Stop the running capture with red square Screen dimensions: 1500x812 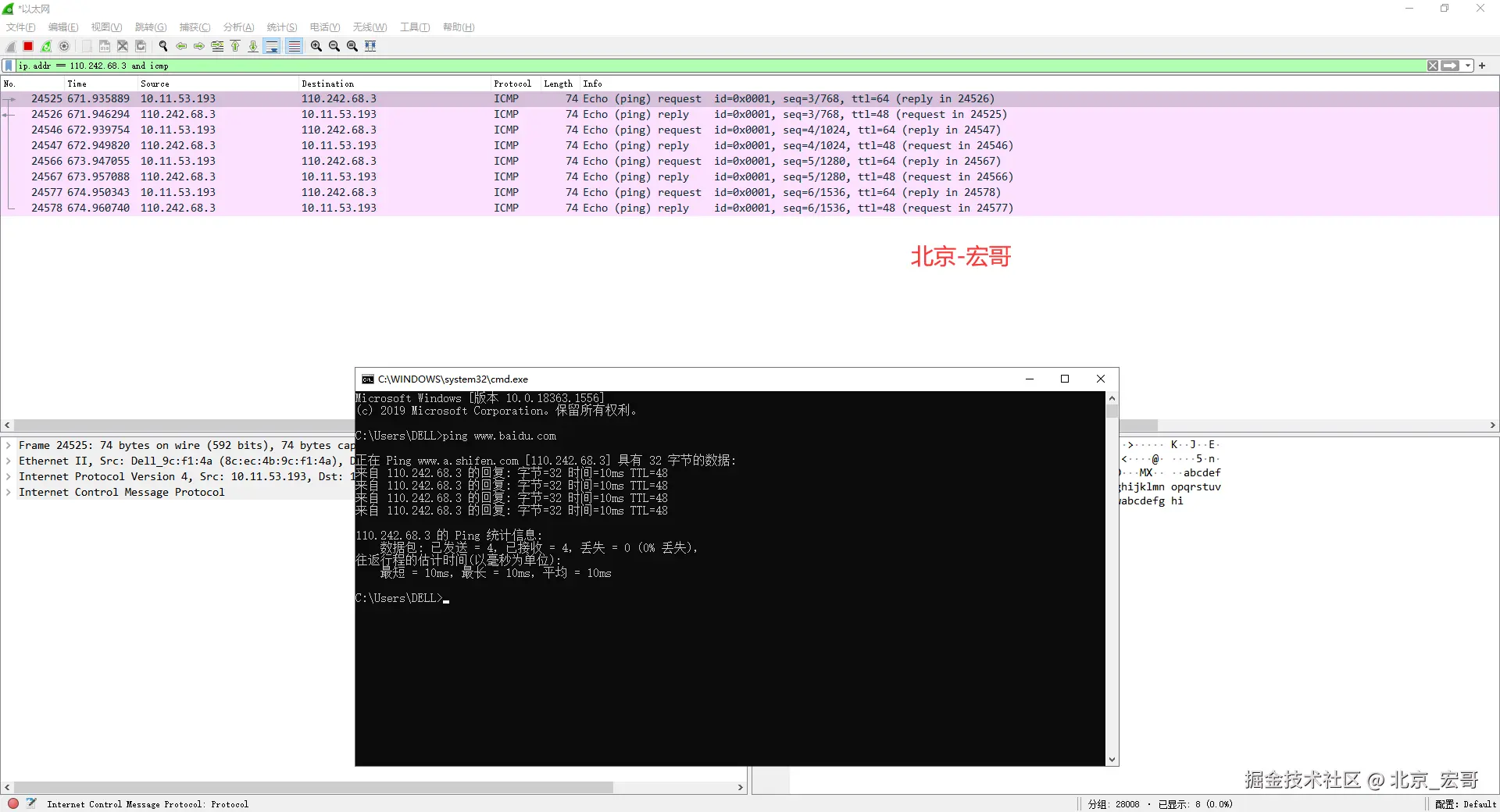tap(28, 46)
